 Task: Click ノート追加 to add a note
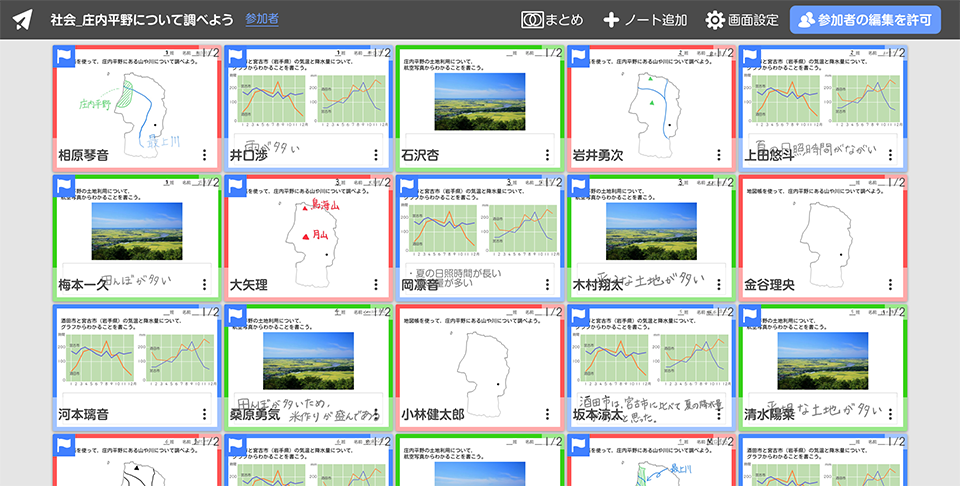pos(645,20)
